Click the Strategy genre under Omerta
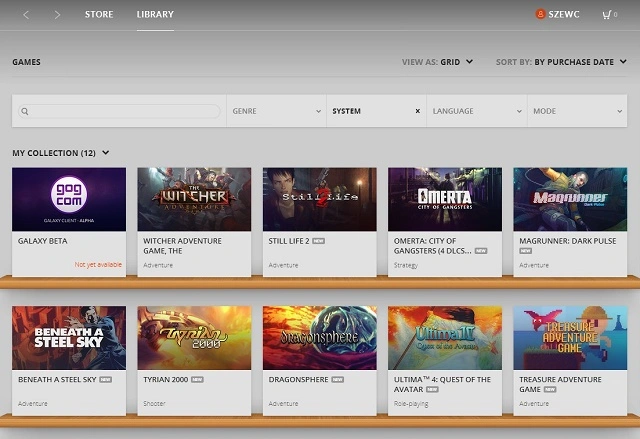Screen dimensions: 640x439 tap(406, 265)
